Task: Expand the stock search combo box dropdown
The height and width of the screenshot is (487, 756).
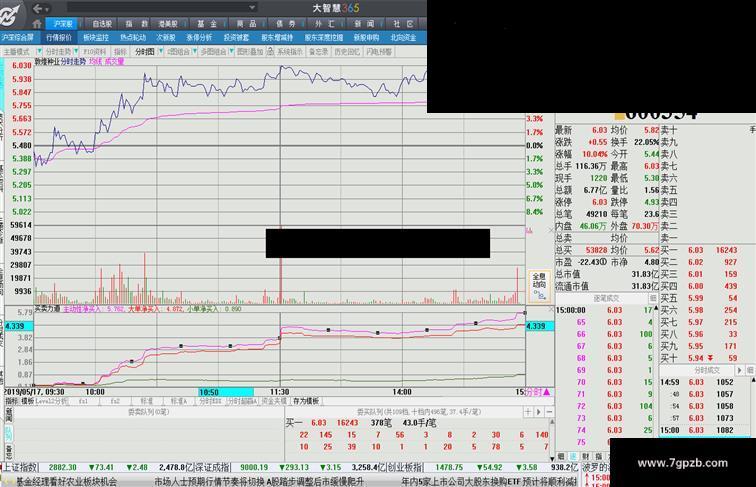Action: pos(252,7)
